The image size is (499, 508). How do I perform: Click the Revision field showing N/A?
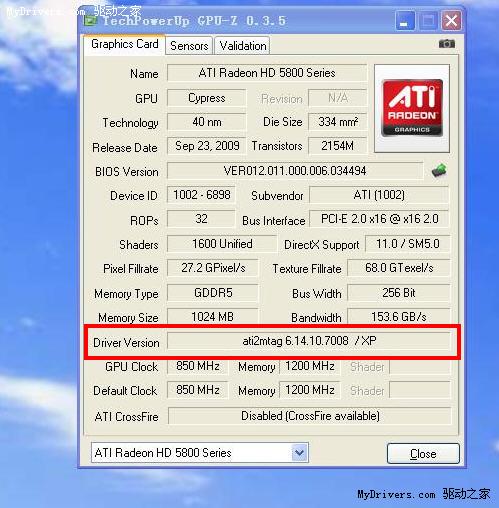coord(338,98)
